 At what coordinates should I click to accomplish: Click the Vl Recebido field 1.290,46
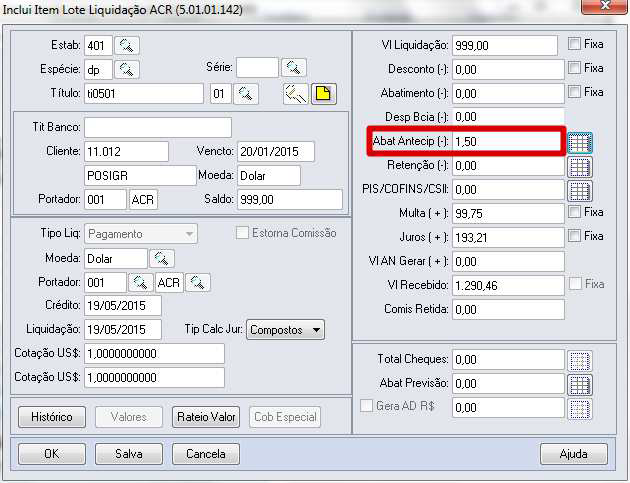click(508, 285)
